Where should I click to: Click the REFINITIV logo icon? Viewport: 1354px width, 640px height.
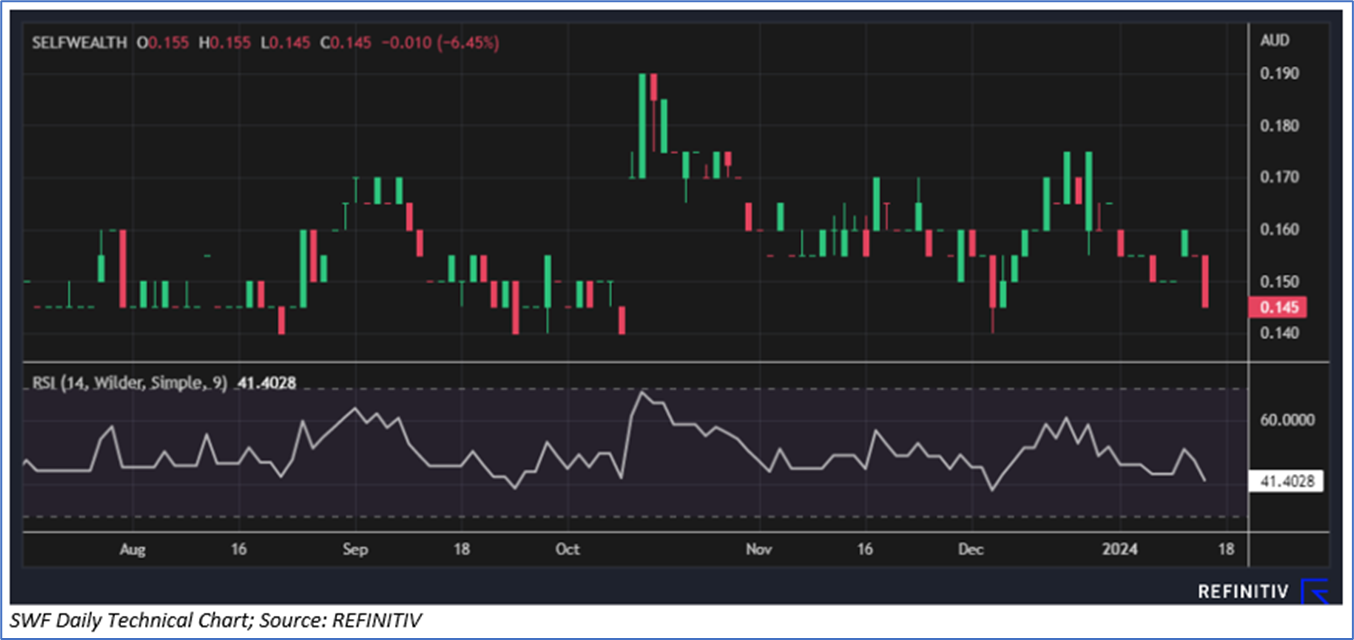pyautogui.click(x=1315, y=591)
